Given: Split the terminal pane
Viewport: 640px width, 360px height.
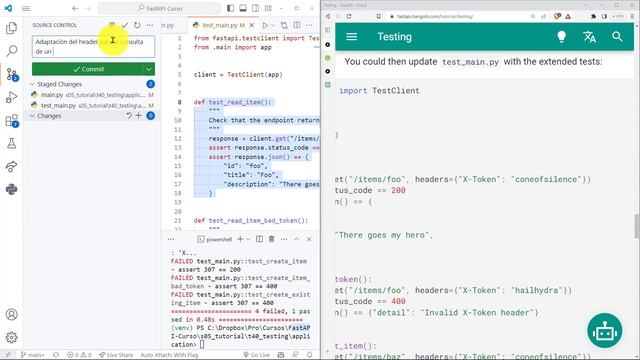Looking at the screenshot, I should tap(259, 239).
